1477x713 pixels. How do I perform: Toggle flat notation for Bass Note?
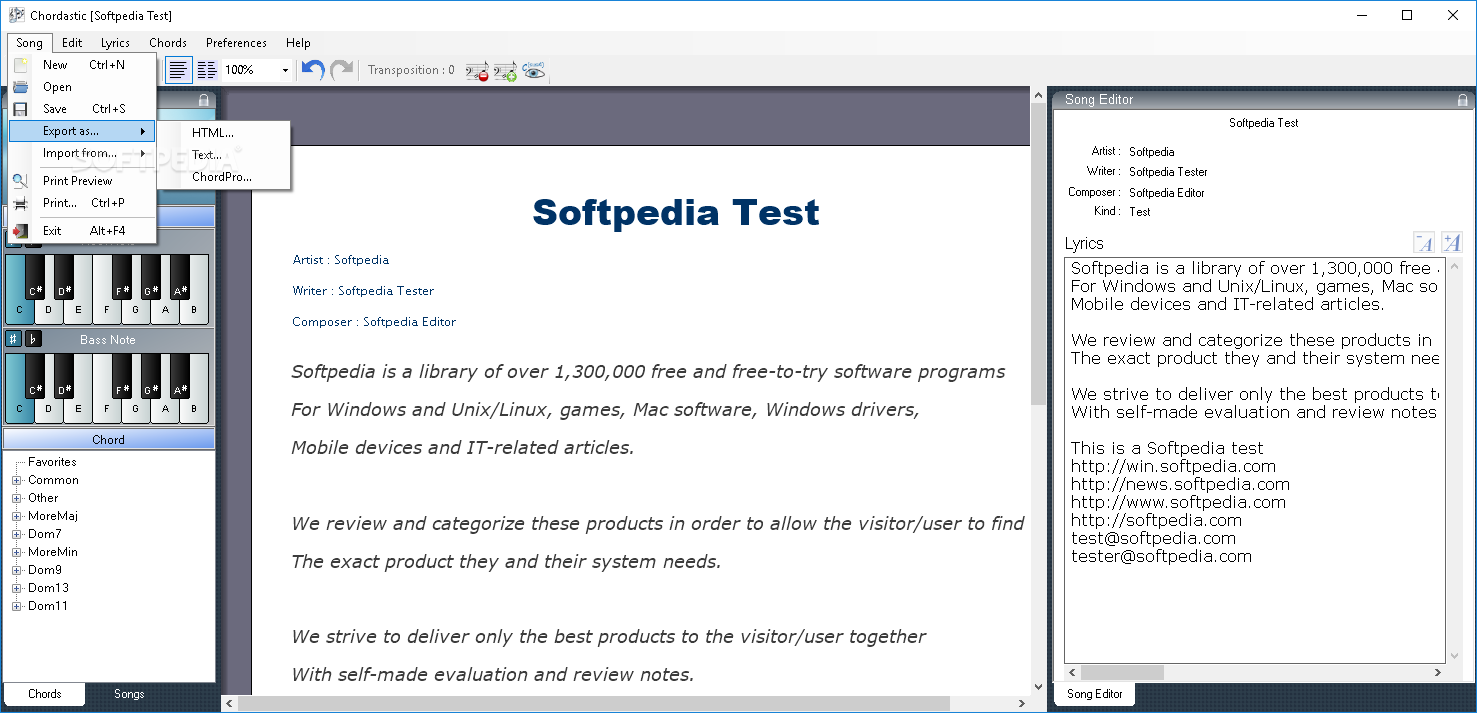33,339
